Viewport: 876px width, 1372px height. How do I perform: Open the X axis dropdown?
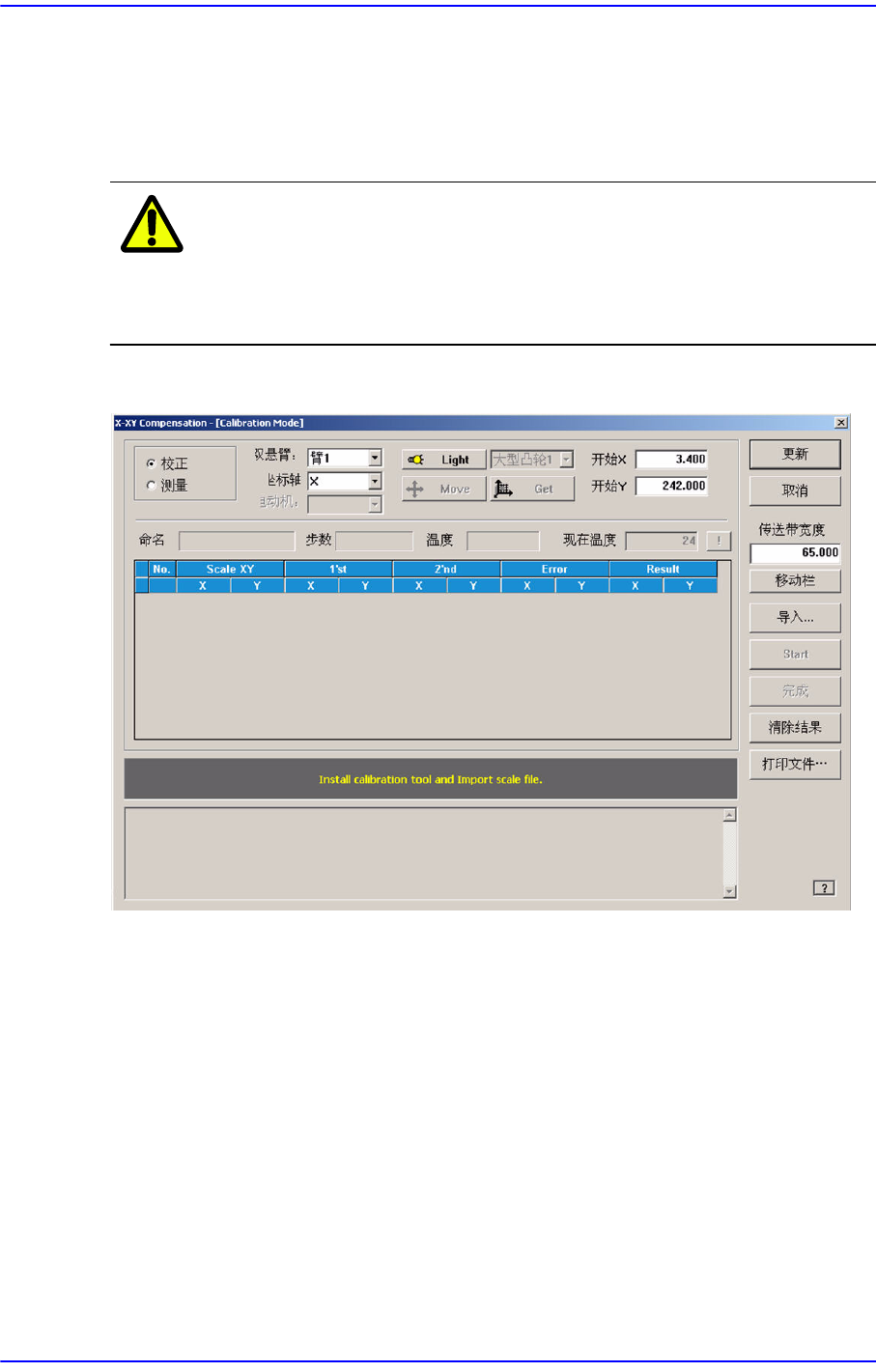click(376, 481)
